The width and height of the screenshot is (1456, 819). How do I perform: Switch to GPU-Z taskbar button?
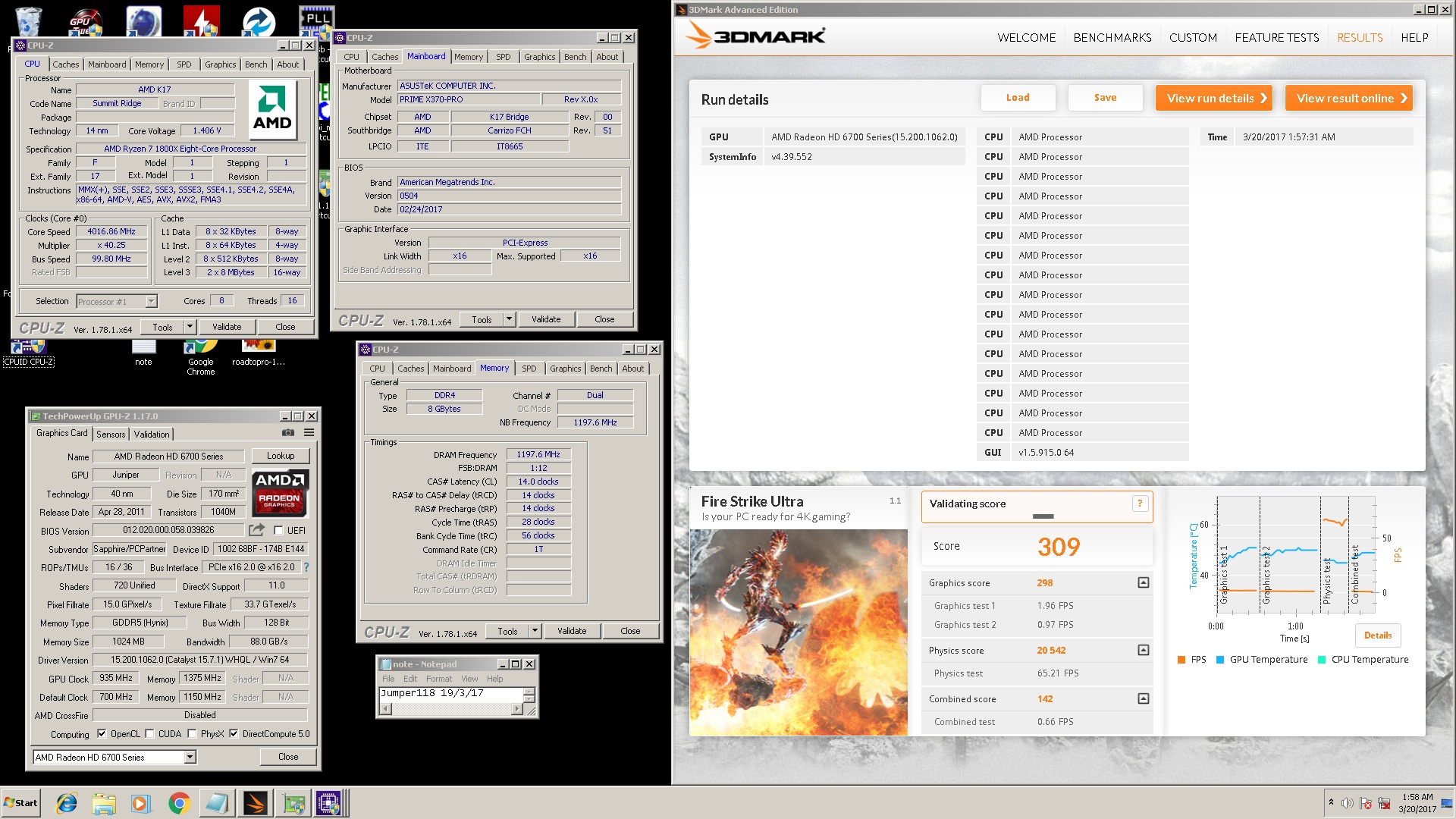(x=293, y=803)
